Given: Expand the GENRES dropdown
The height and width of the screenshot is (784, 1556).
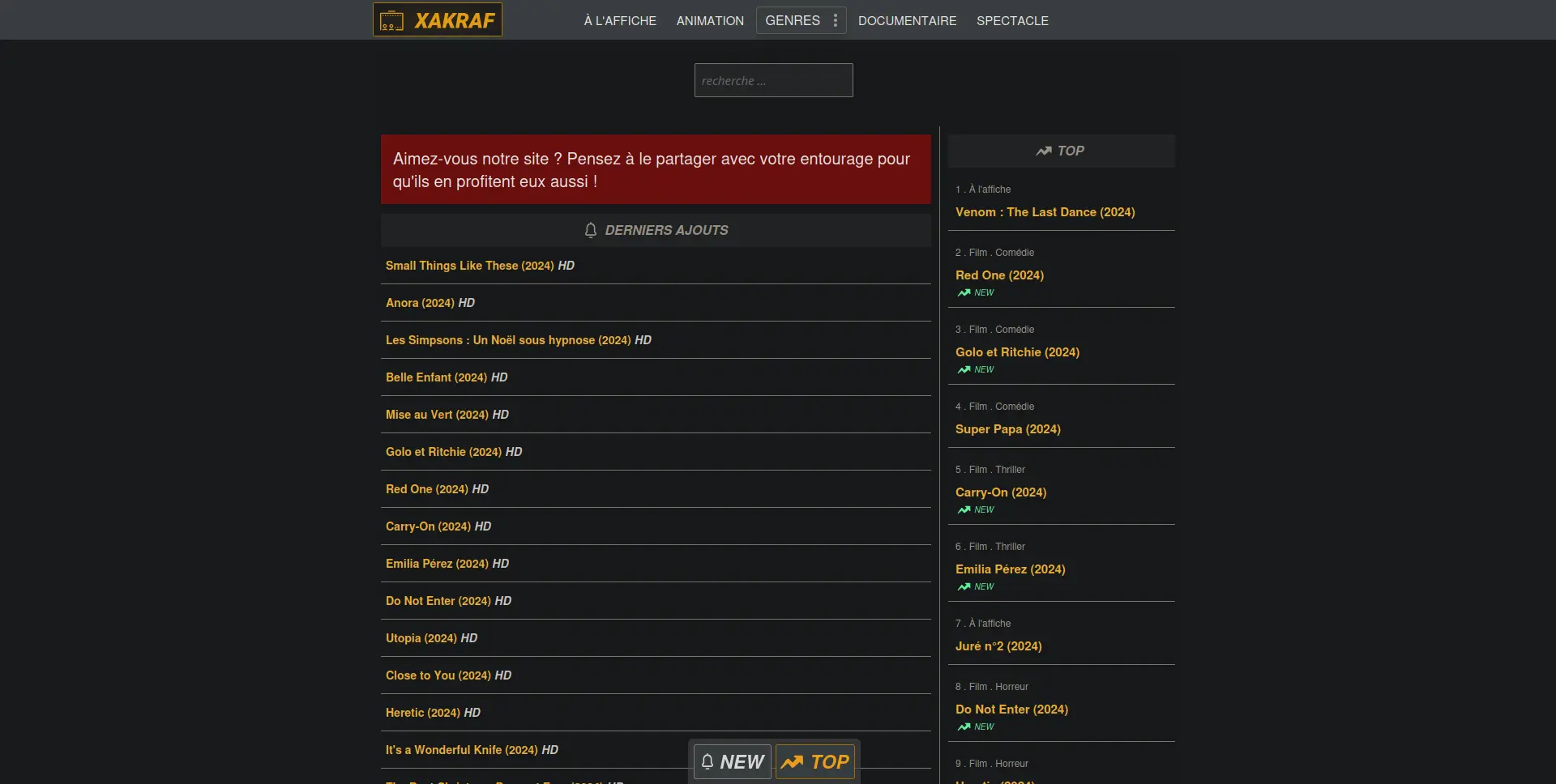Looking at the screenshot, I should [x=801, y=20].
